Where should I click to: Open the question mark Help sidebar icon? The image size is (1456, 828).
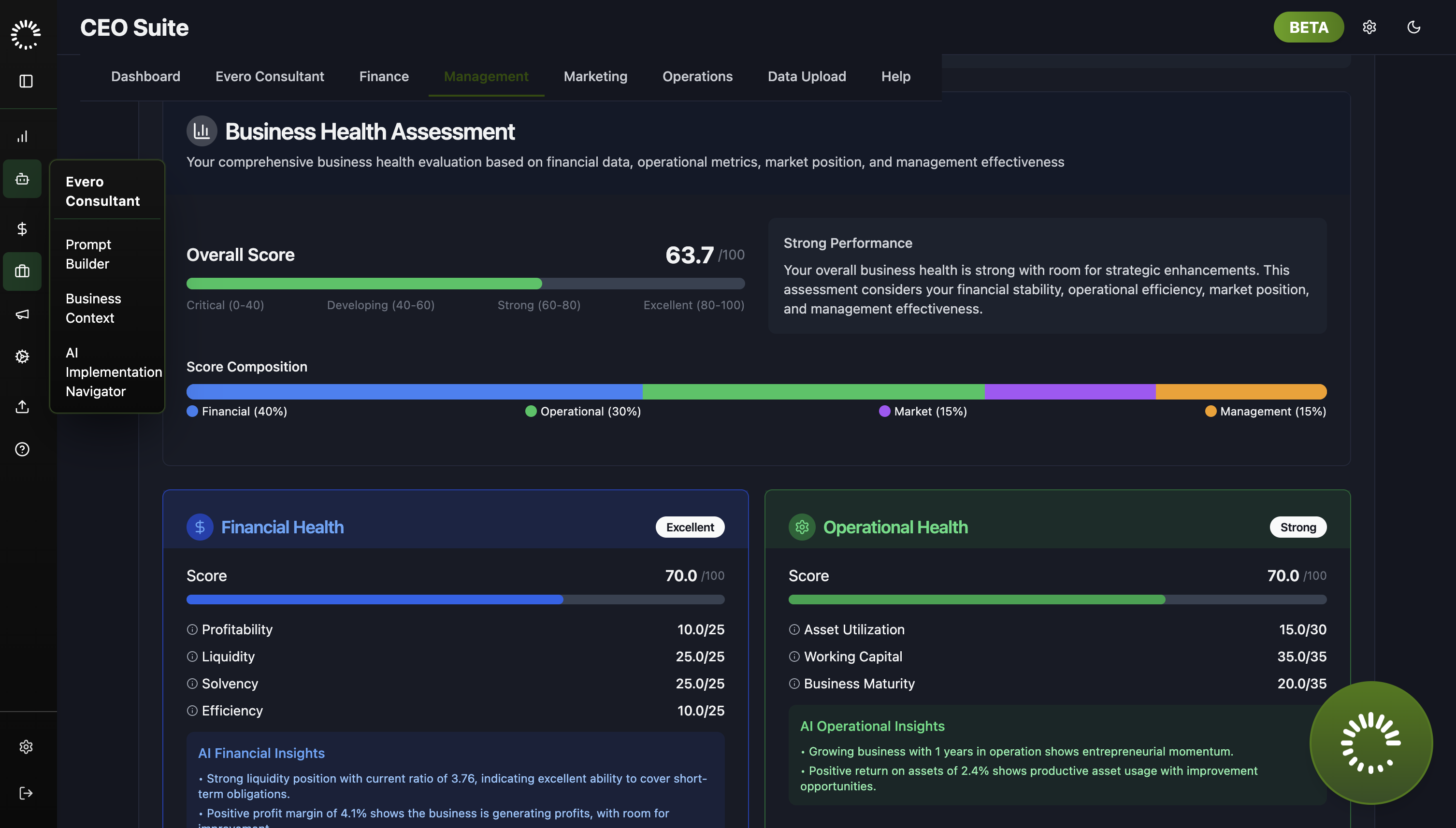coord(22,449)
